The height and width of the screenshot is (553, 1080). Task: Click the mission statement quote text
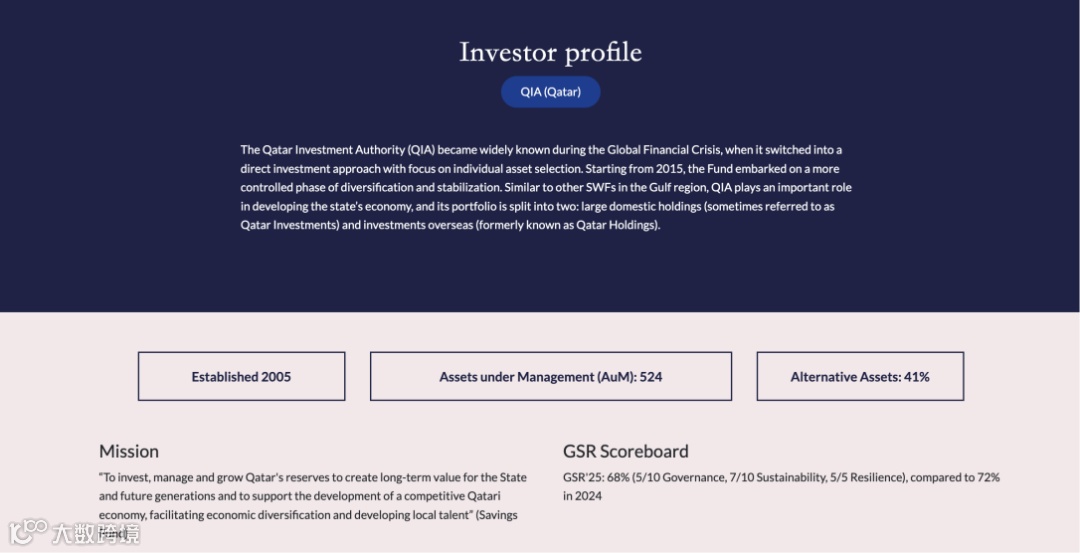pyautogui.click(x=313, y=505)
